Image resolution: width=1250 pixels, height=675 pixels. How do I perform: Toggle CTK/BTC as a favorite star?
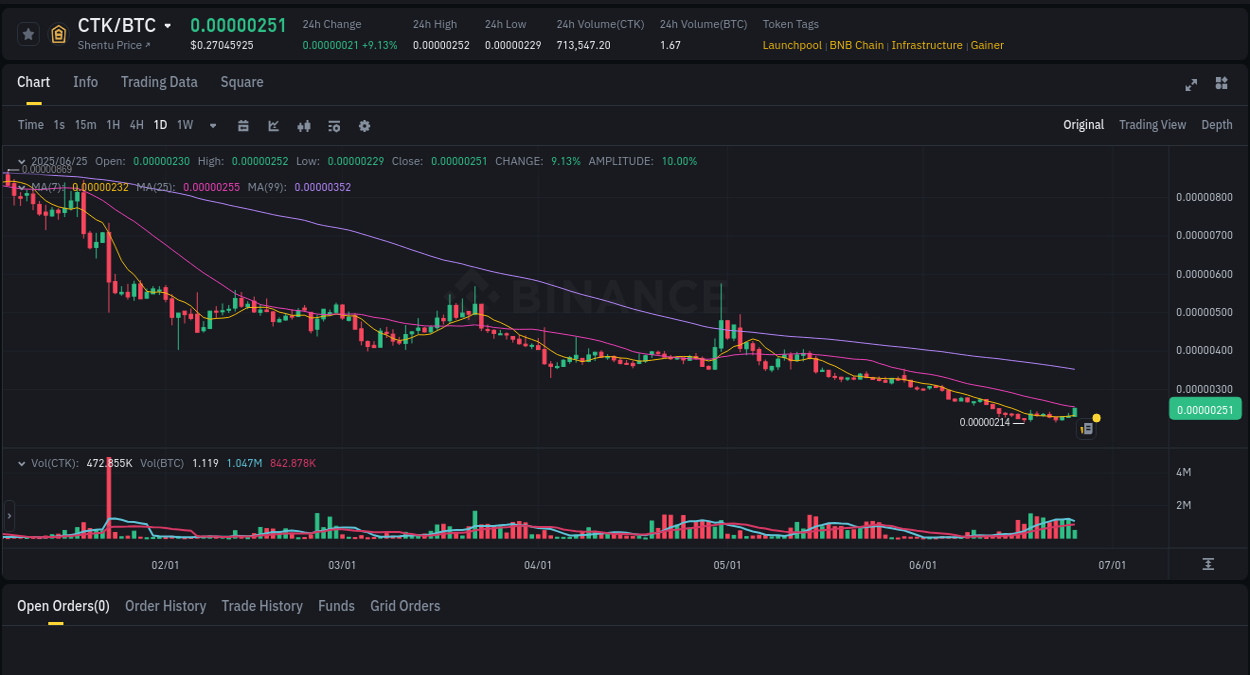point(28,33)
